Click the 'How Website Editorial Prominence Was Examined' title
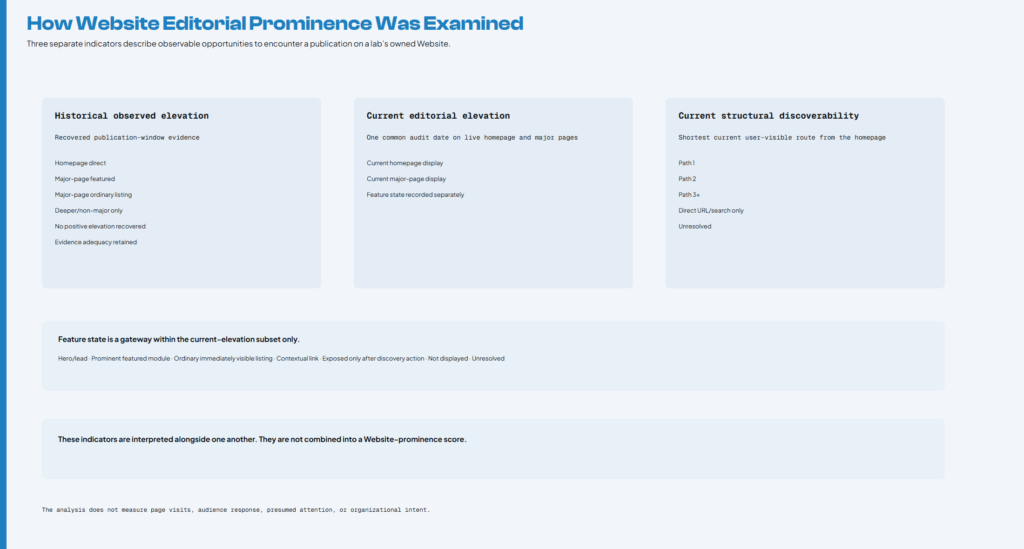Screen dimensions: 1024x549 (275, 24)
